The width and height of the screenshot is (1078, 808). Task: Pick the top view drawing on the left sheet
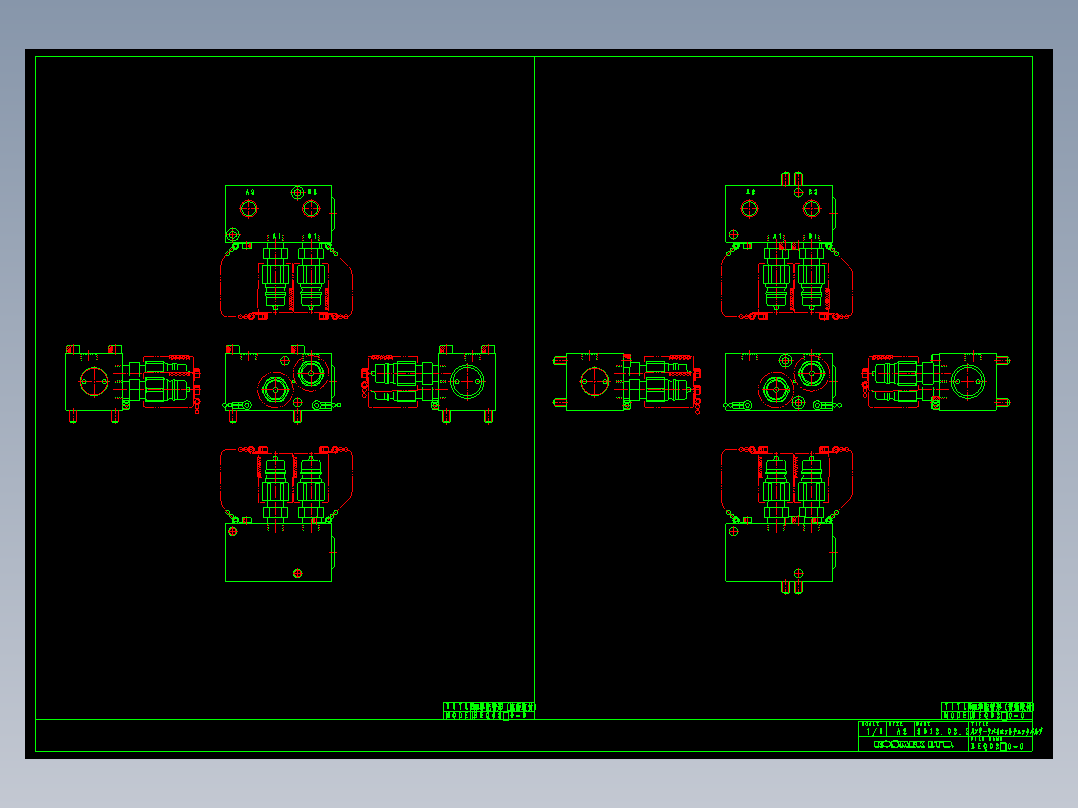286,252
